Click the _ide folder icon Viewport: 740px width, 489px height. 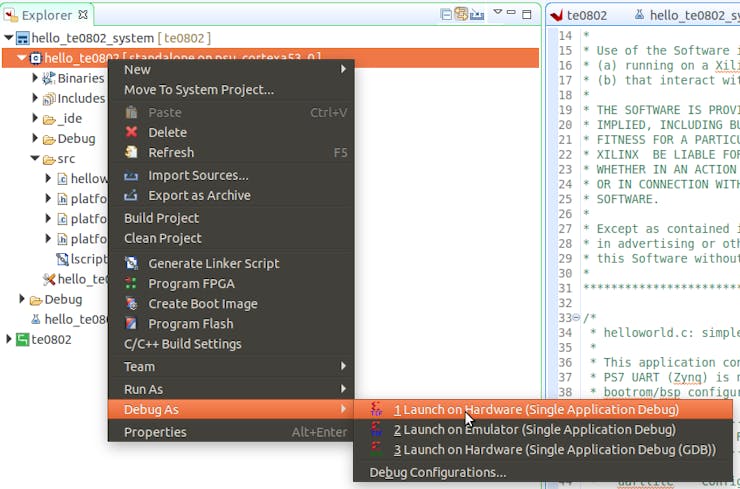click(x=49, y=119)
